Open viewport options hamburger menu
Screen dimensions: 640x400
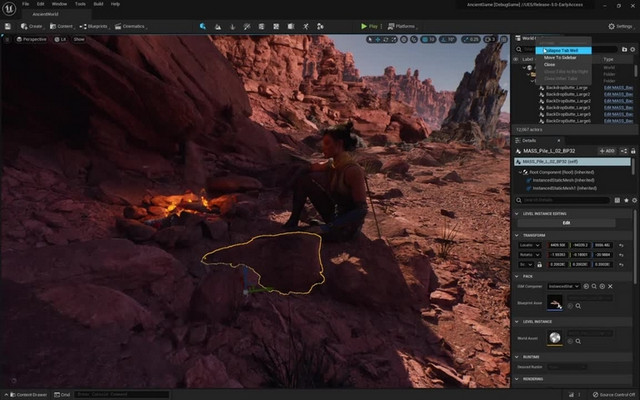tap(7, 40)
